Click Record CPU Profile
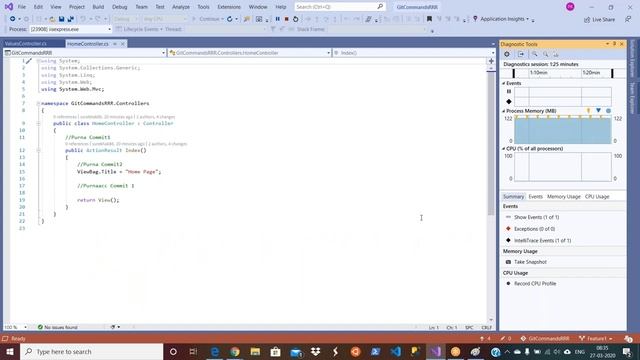This screenshot has height=360, width=640. coord(535,284)
